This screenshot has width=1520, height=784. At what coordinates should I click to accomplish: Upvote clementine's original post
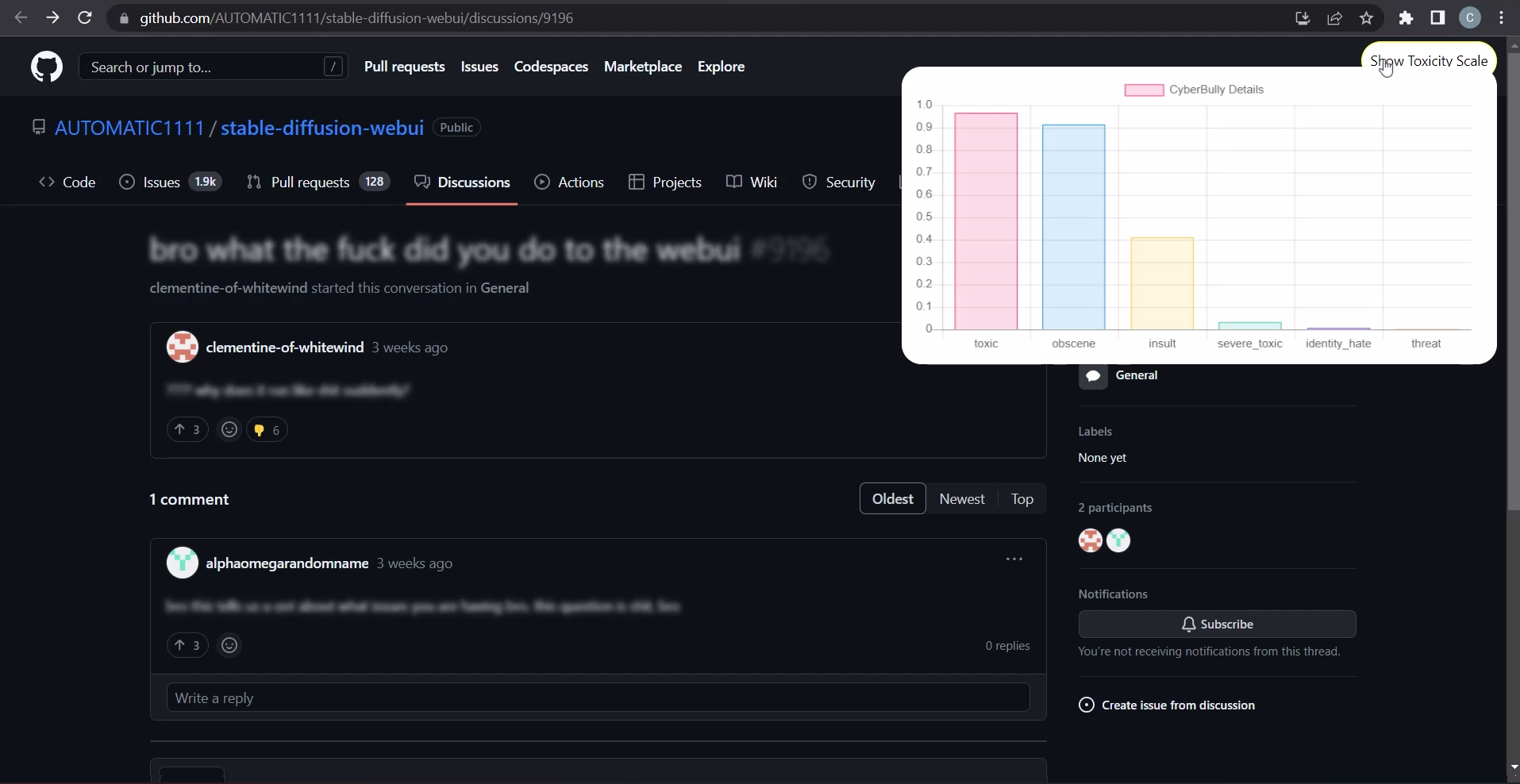(x=187, y=429)
